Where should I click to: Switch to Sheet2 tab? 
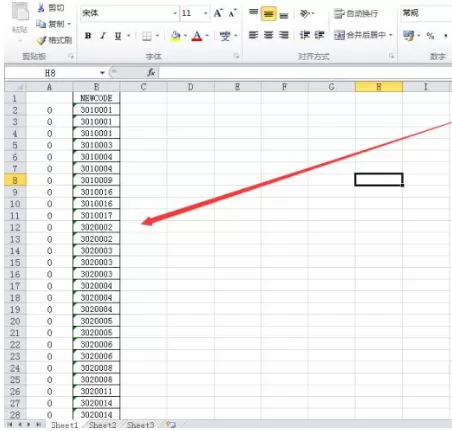click(x=103, y=425)
